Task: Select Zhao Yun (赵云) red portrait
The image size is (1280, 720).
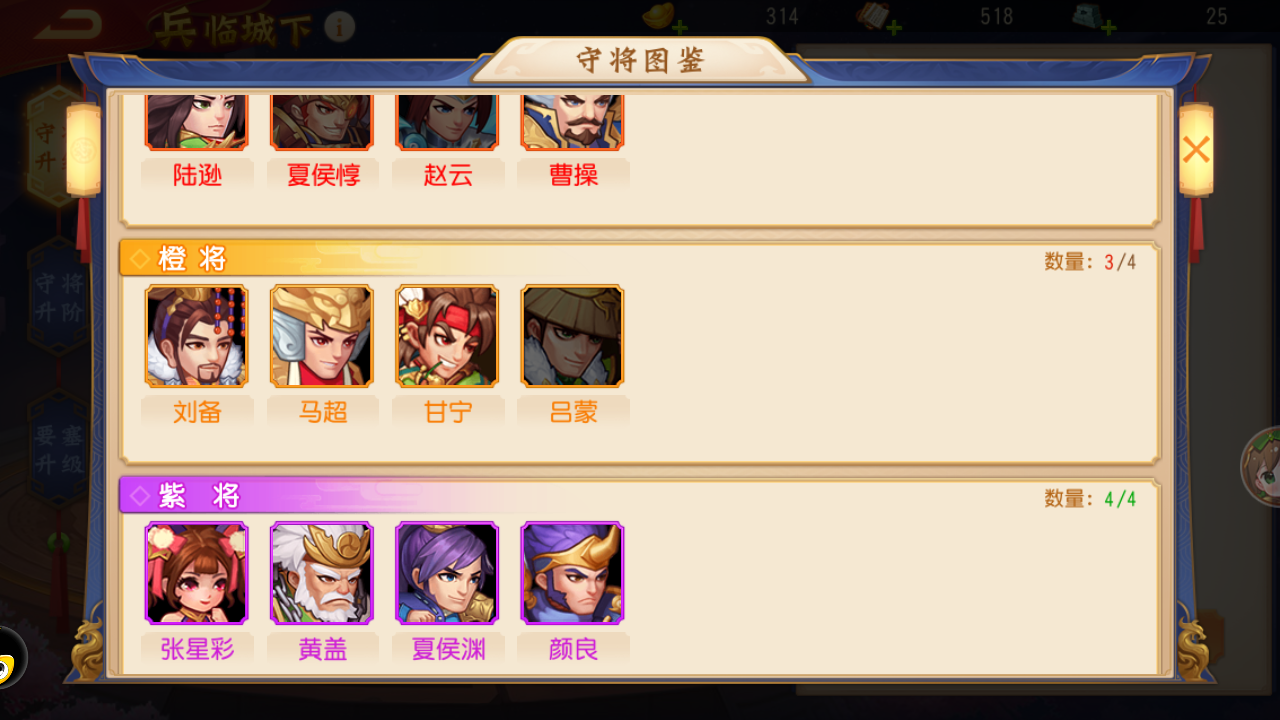Action: click(x=447, y=122)
